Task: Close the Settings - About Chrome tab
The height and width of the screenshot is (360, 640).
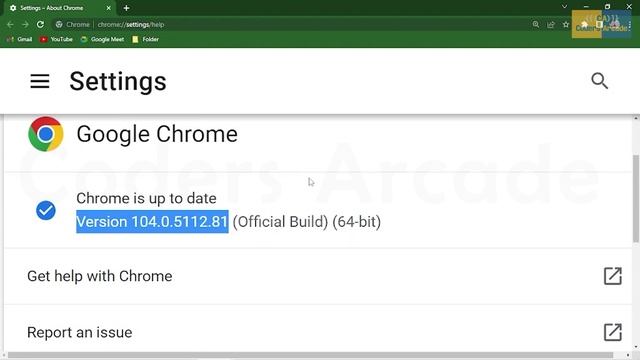Action: [109, 8]
